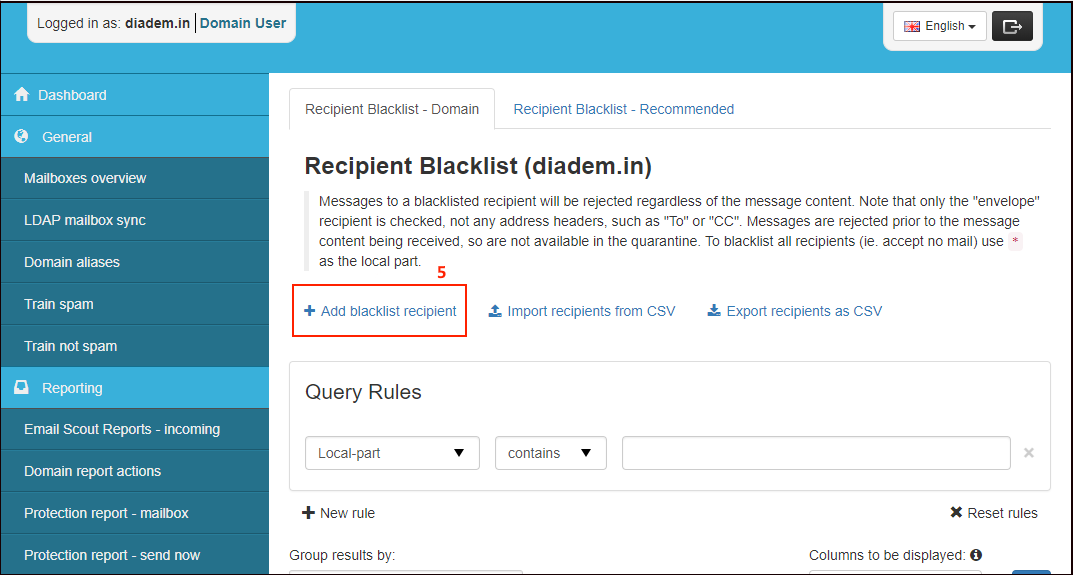This screenshot has height=575, width=1073.
Task: Select the Recipient Blacklist - Domain tab
Action: pyautogui.click(x=392, y=109)
